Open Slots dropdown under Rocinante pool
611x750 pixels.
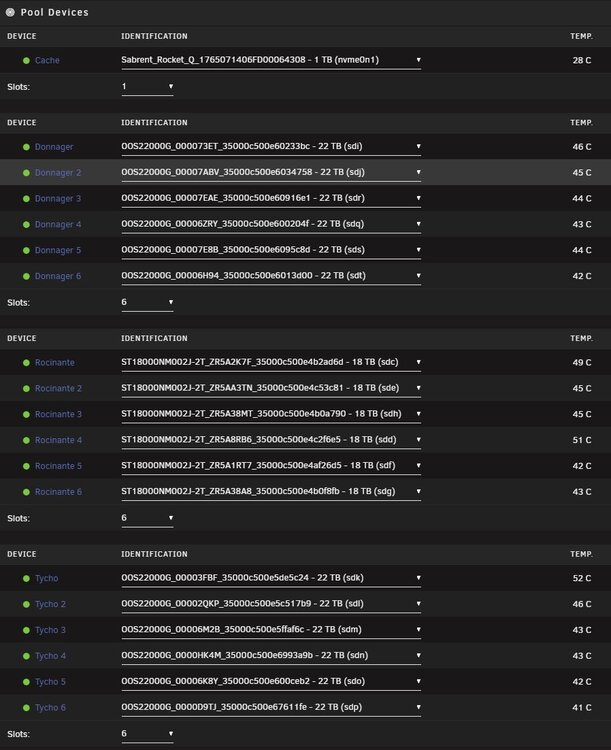147,518
